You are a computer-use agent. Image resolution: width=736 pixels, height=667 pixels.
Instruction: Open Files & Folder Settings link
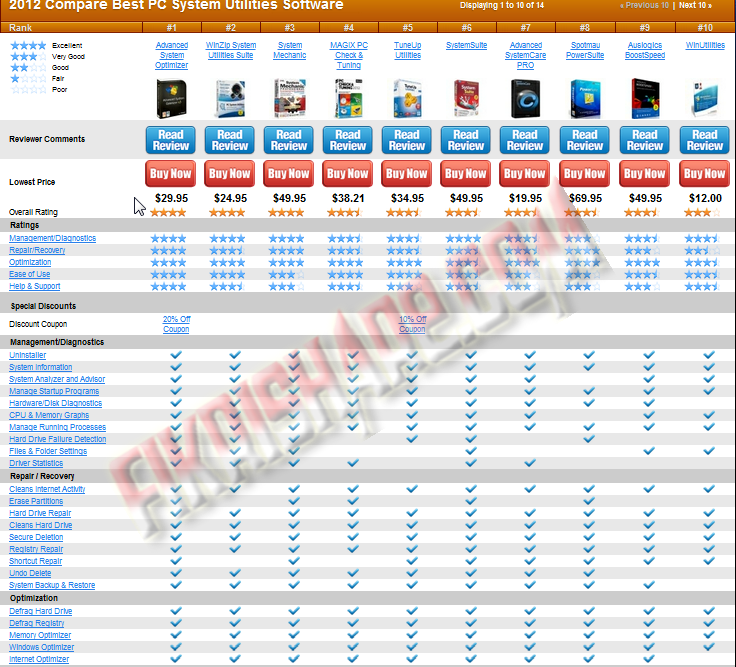(48, 451)
